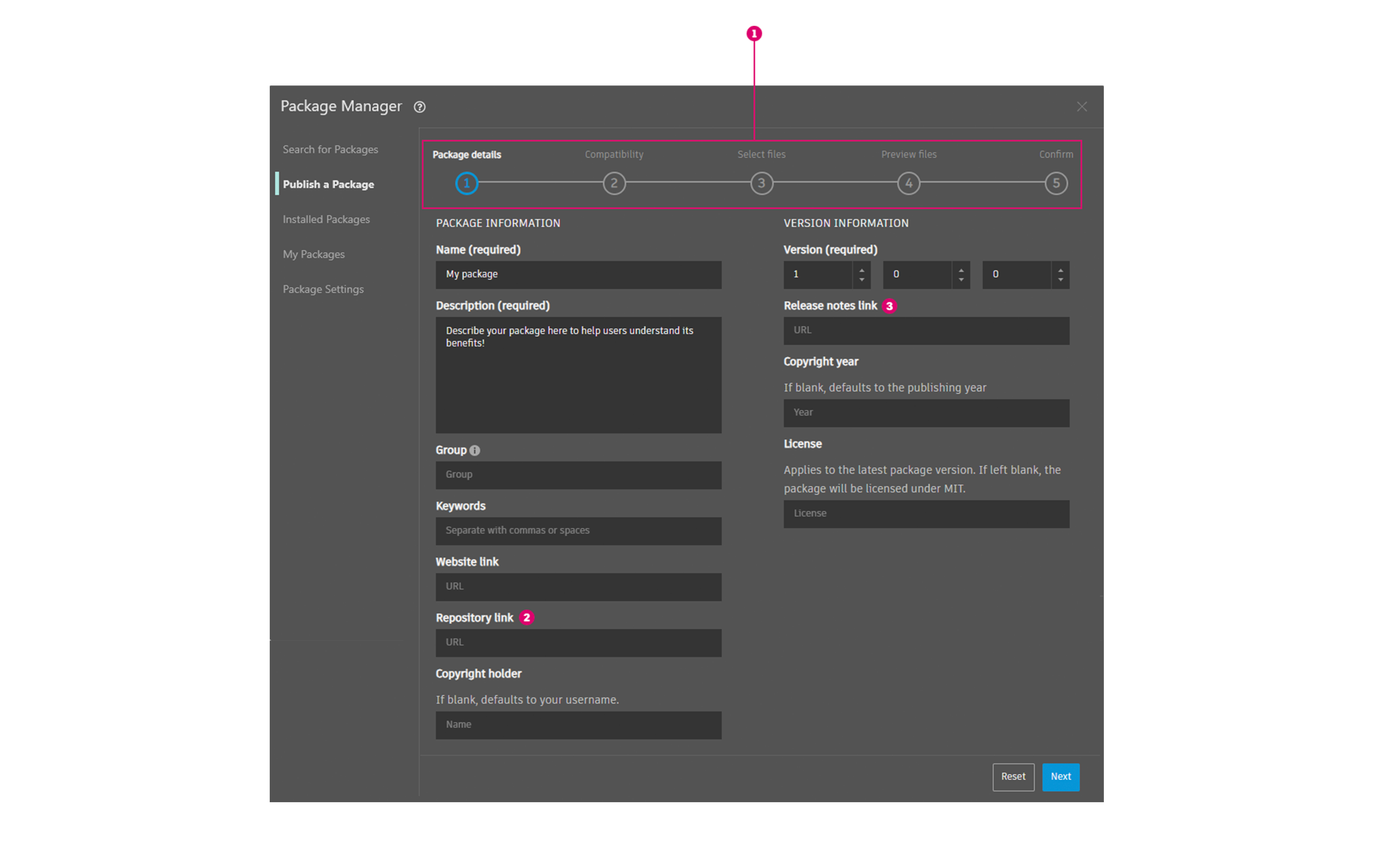Select step 5 Confirm circle

coord(1056,184)
